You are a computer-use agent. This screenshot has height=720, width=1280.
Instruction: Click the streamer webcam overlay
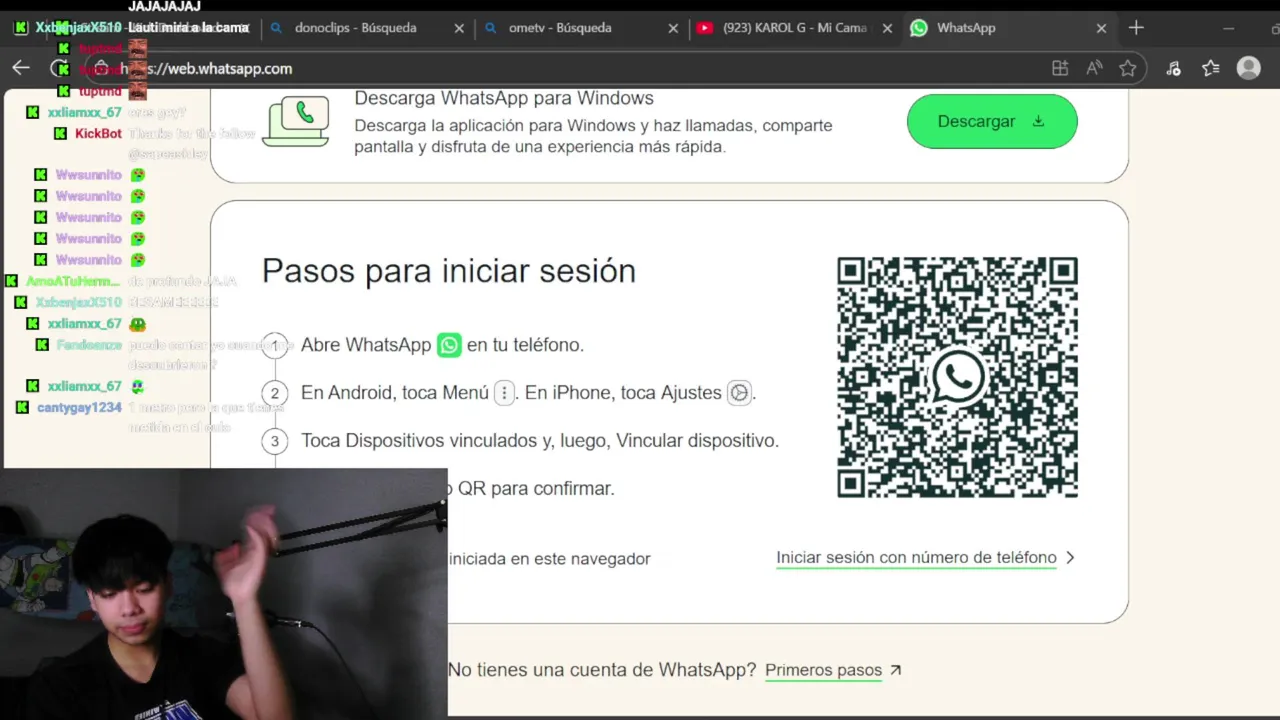(224, 594)
